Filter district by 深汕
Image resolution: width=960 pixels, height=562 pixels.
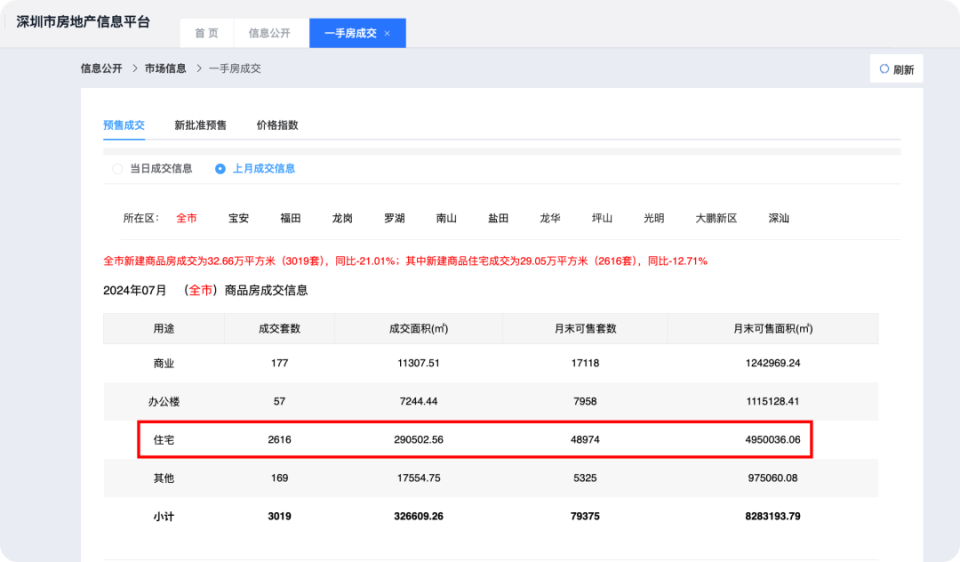pyautogui.click(x=779, y=218)
